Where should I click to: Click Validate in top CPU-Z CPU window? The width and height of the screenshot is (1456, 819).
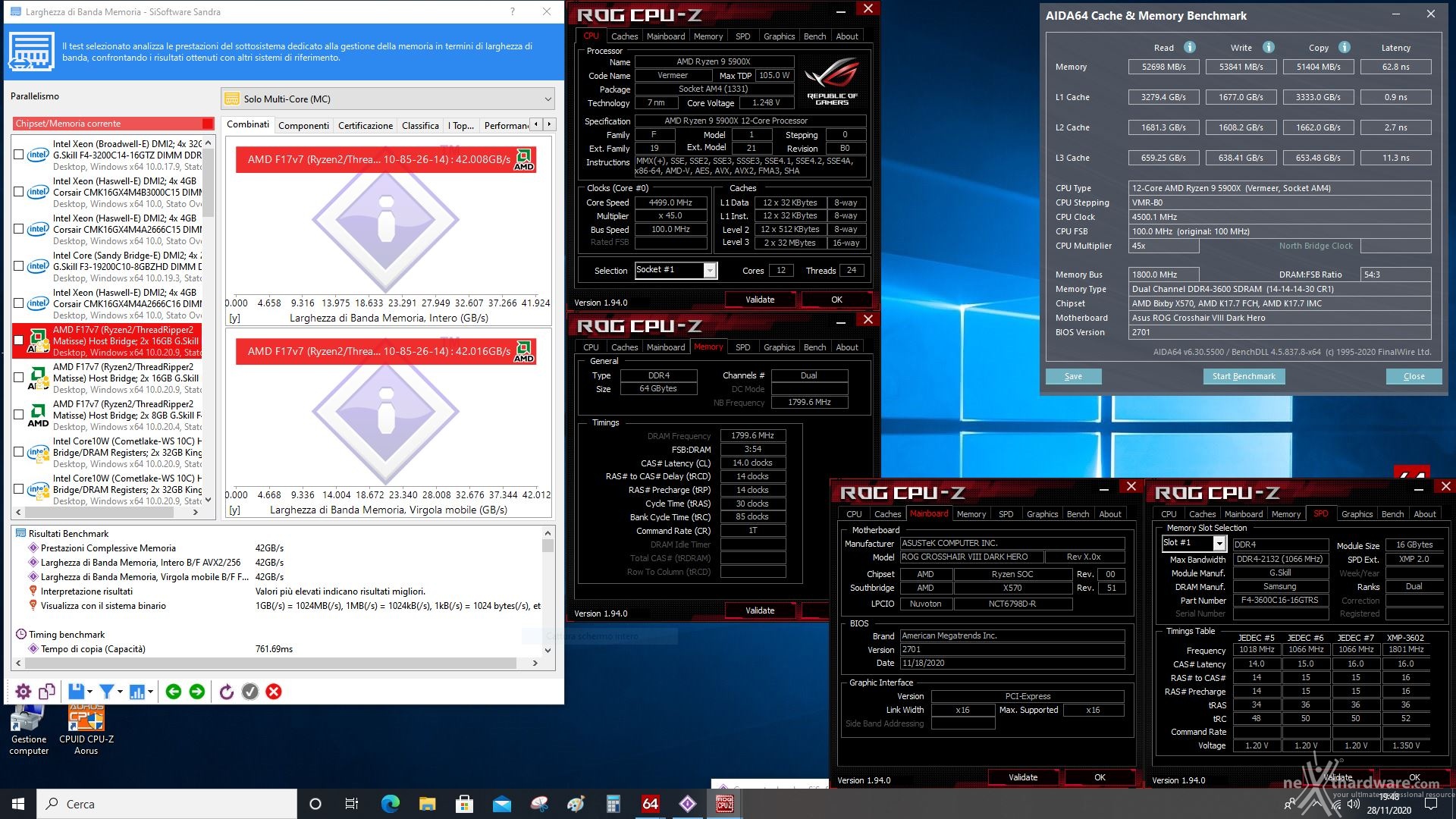pos(760,300)
